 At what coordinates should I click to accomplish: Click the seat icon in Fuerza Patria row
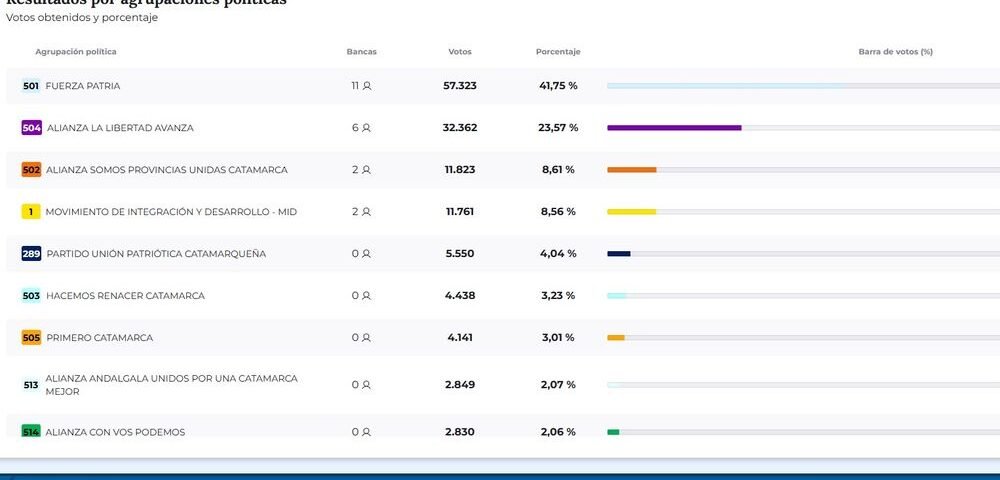(x=367, y=86)
